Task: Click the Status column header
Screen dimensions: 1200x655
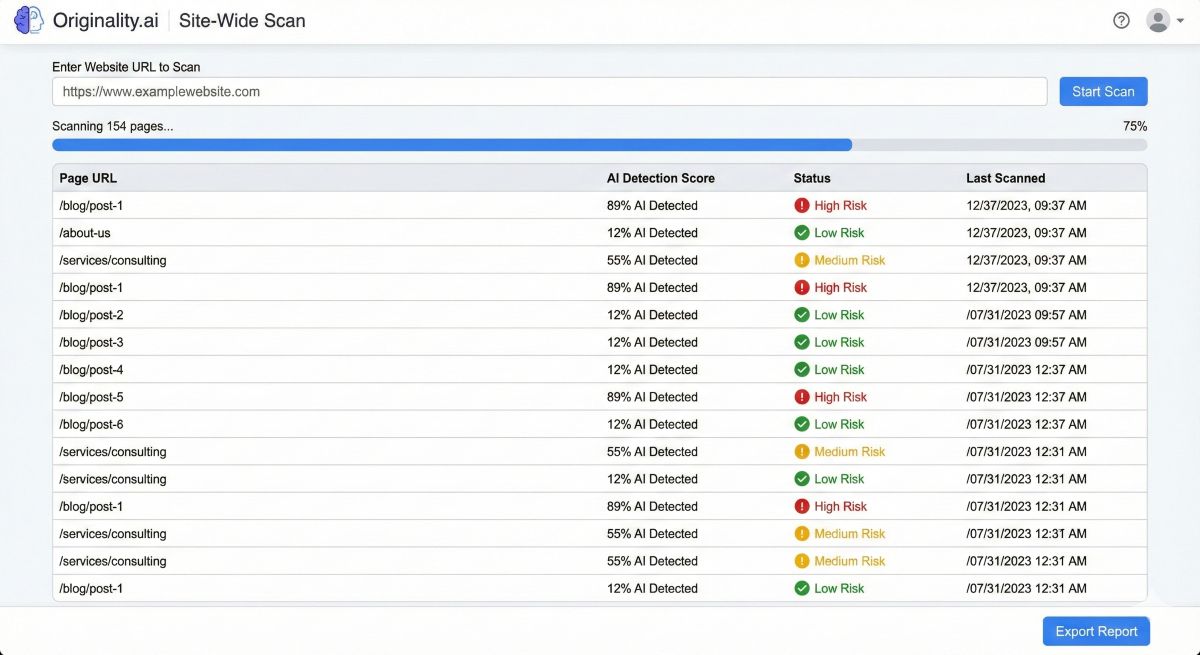Action: [812, 178]
